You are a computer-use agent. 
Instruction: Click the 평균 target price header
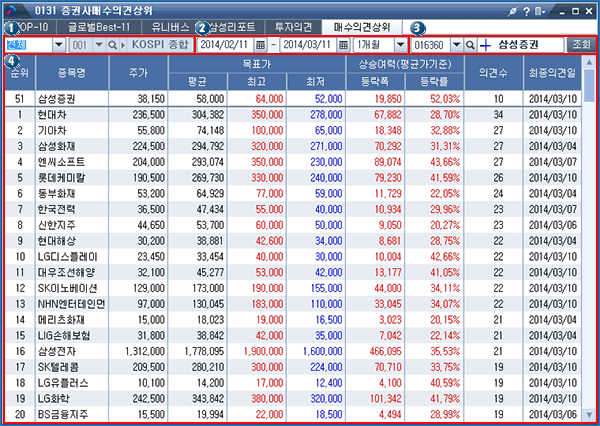click(x=197, y=82)
